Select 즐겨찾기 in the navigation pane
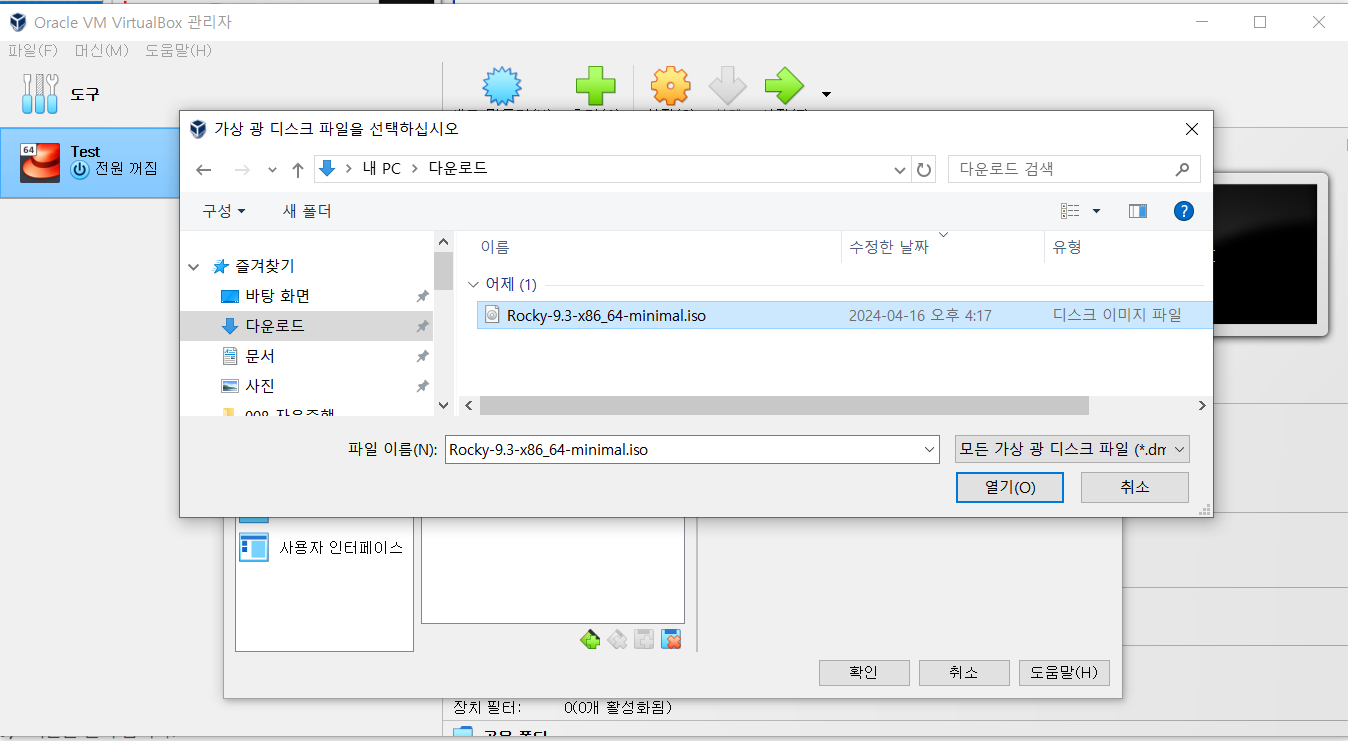 tap(265, 266)
